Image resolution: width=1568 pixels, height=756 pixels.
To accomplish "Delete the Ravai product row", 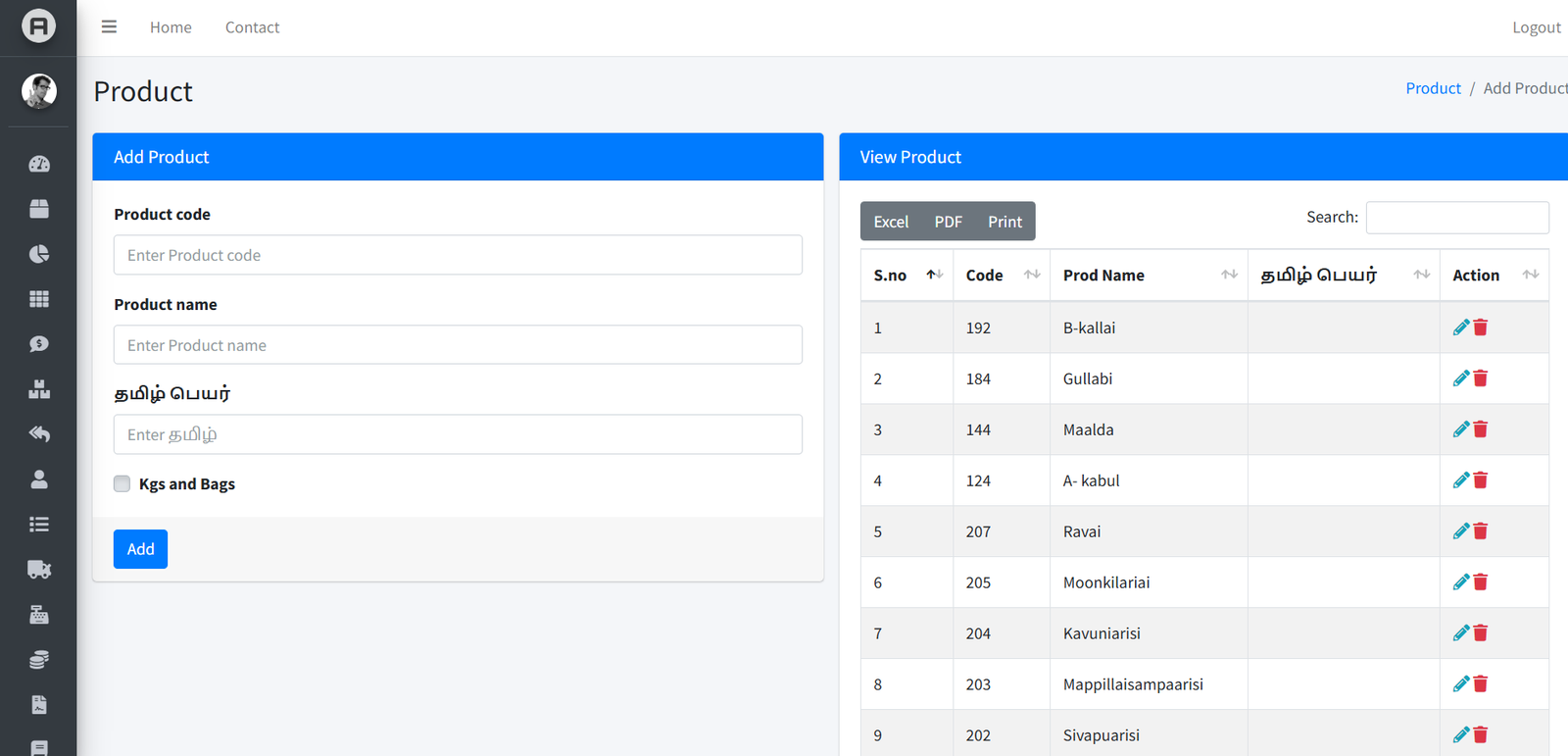I will [1481, 531].
